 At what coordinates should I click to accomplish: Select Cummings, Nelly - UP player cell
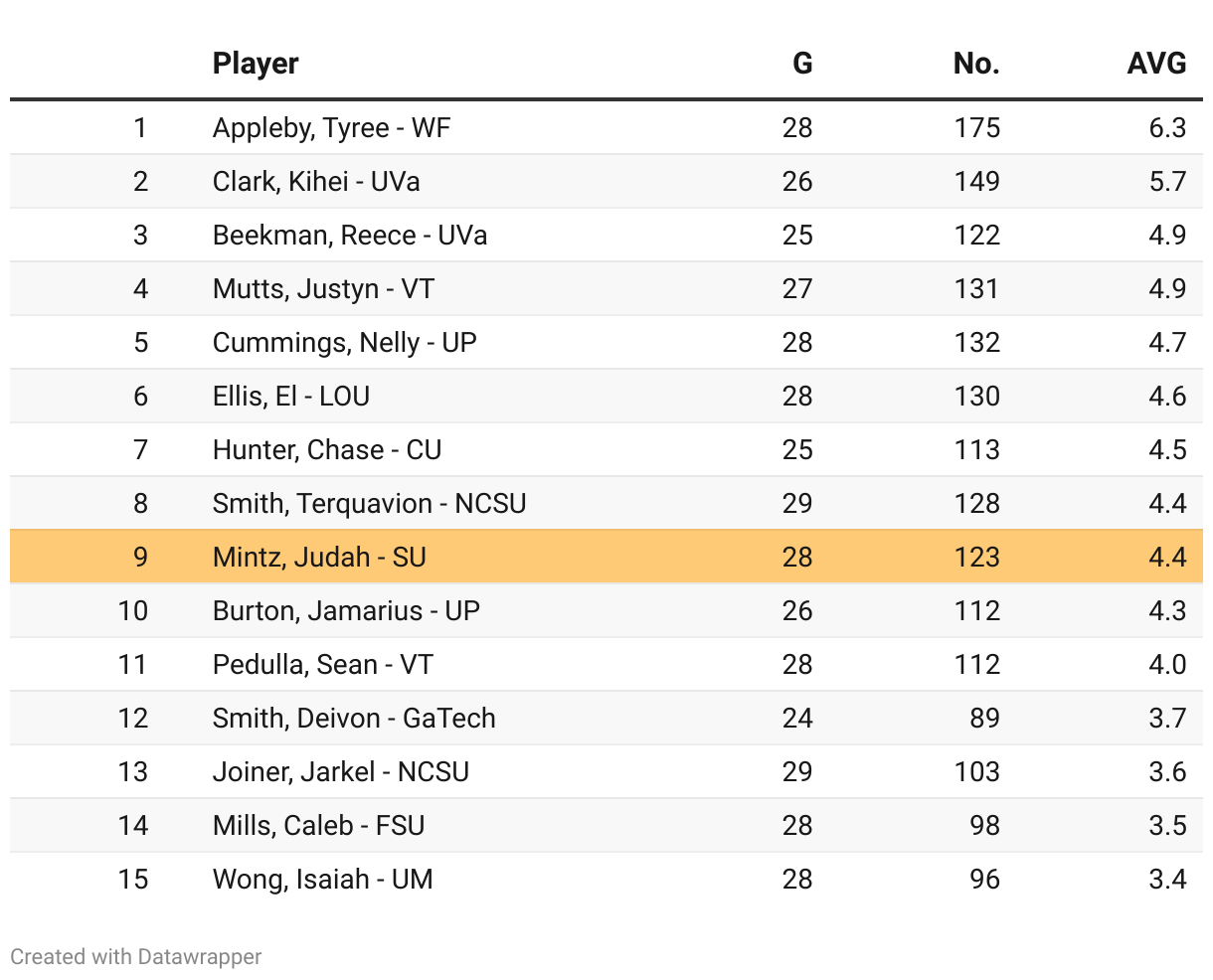(345, 343)
